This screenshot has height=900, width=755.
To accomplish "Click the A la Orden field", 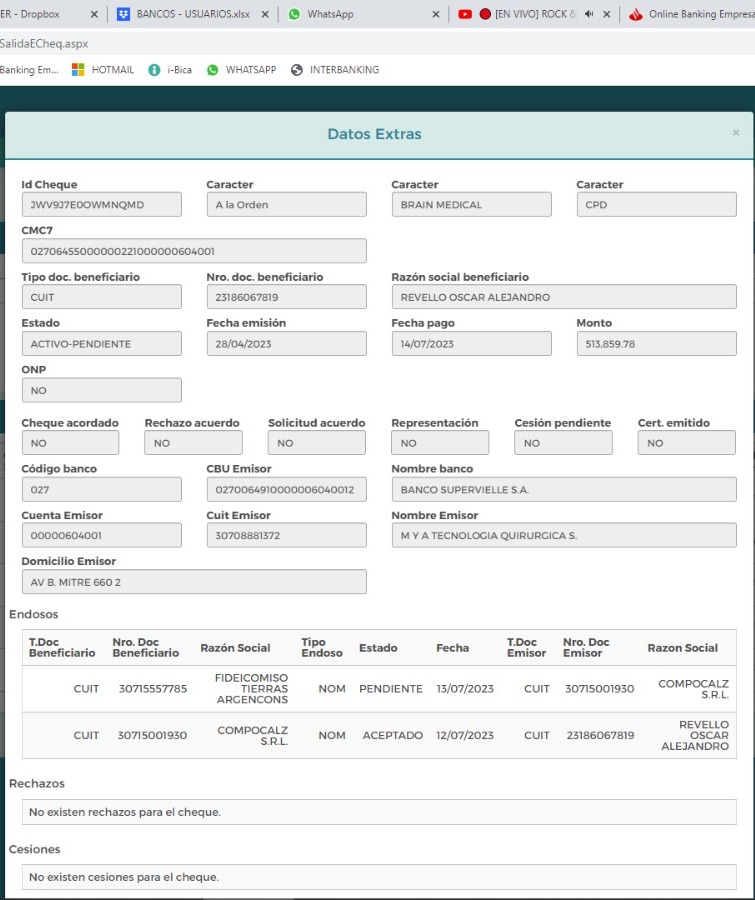I will coord(286,205).
